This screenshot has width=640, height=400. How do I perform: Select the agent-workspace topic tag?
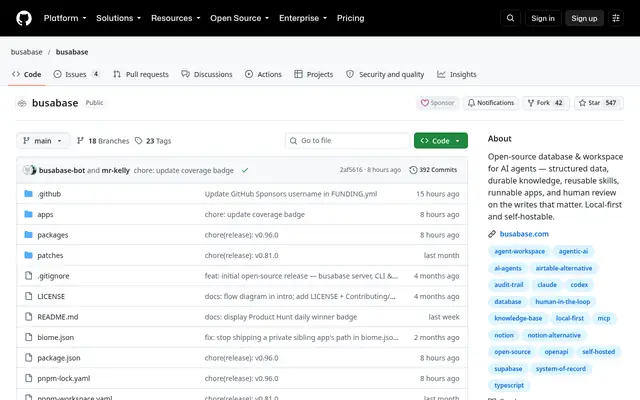(519, 251)
